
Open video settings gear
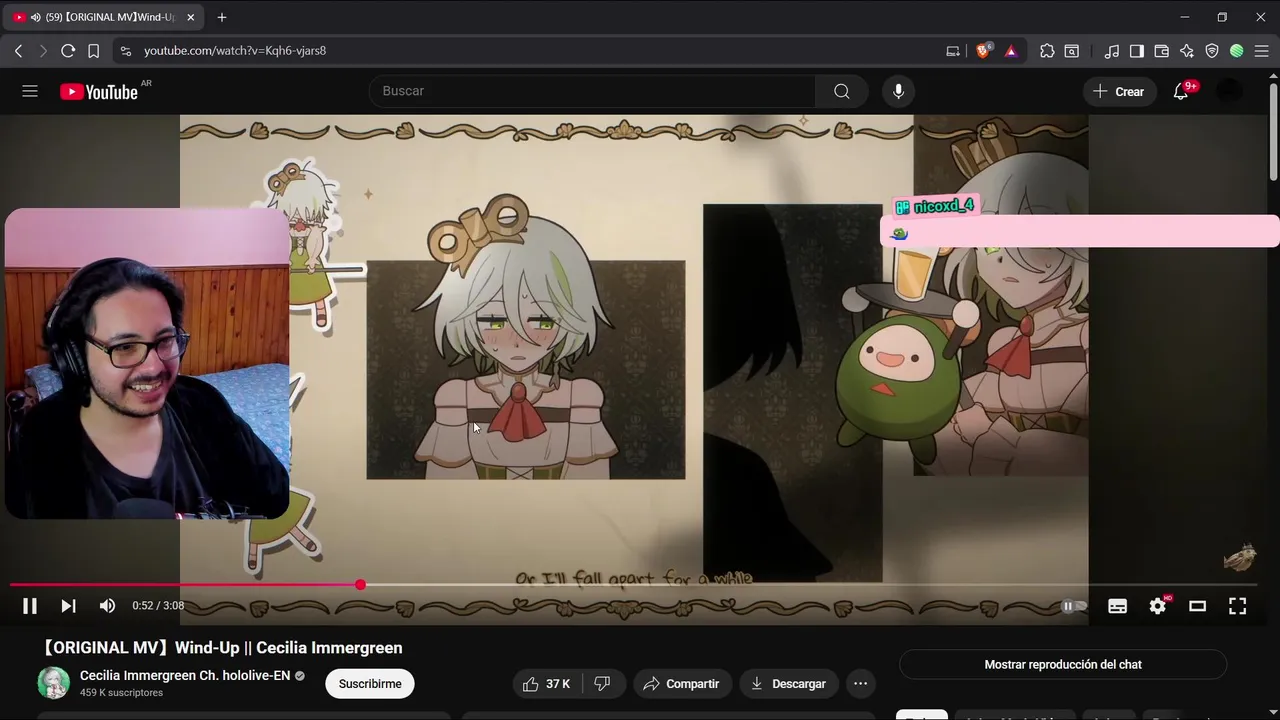1158,606
